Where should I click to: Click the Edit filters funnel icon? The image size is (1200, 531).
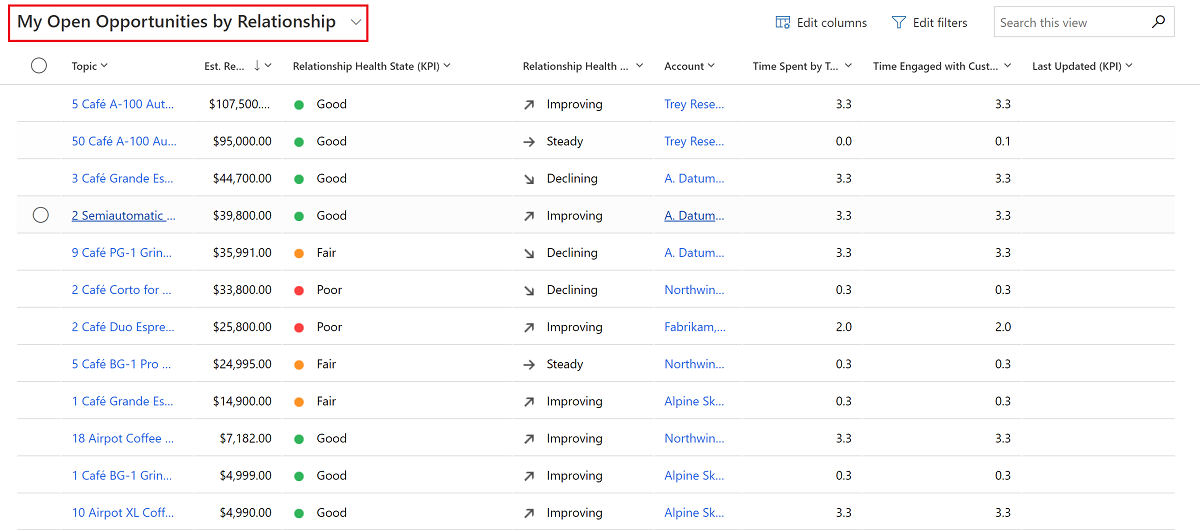pyautogui.click(x=899, y=22)
